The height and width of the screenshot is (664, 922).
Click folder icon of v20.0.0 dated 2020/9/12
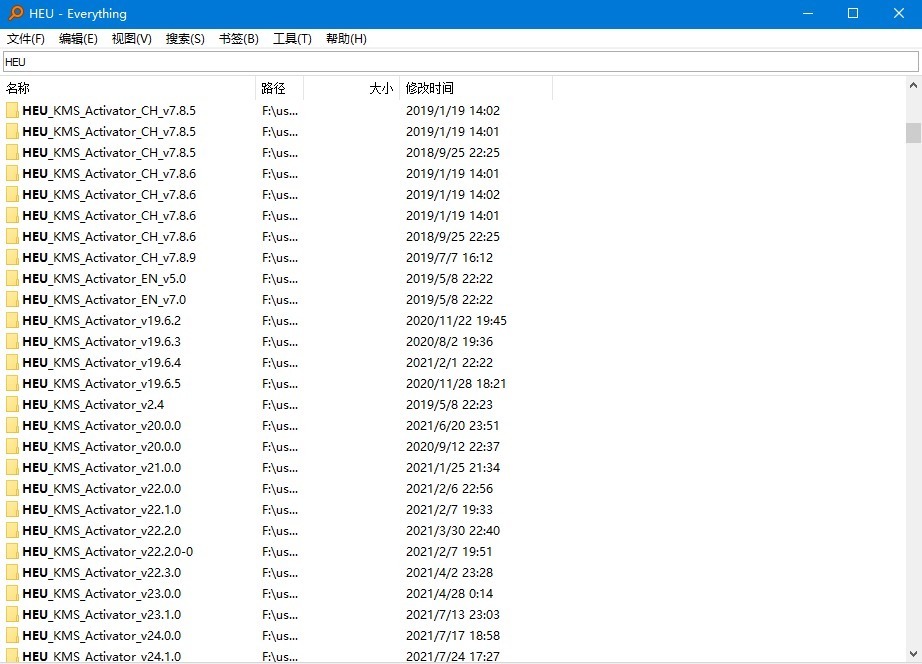12,447
